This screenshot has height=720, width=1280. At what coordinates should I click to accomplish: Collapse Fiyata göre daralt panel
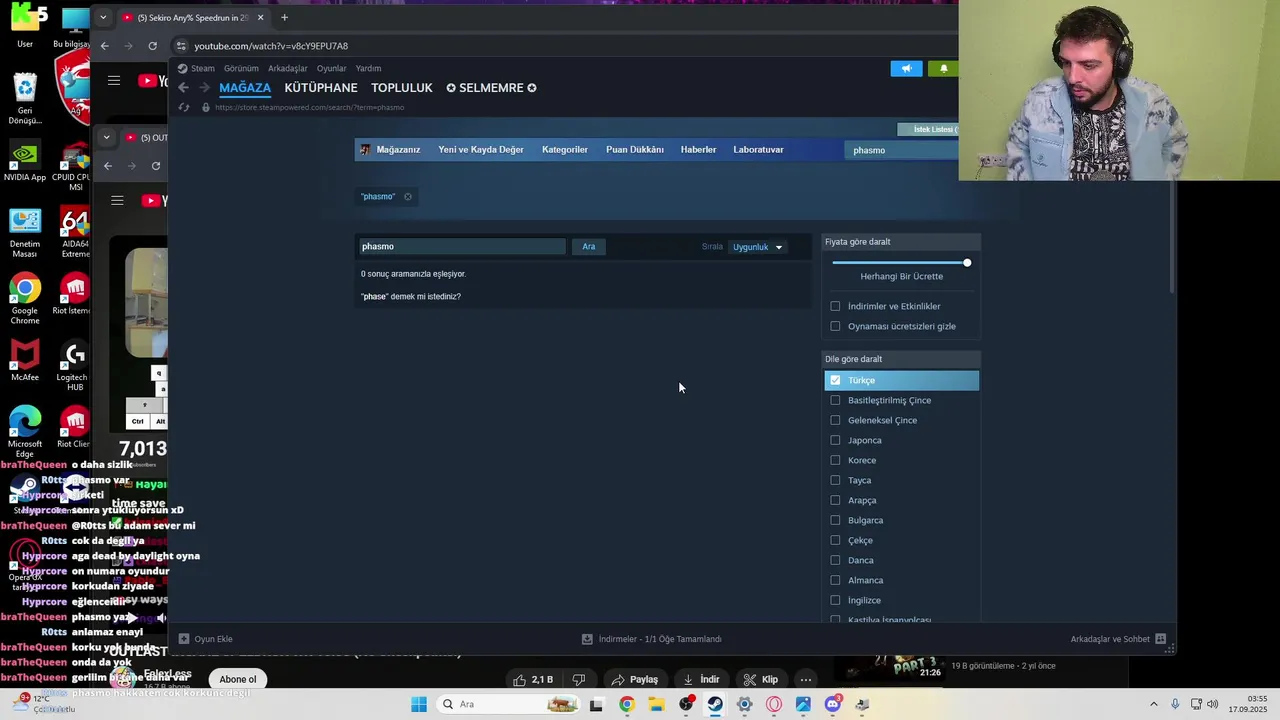click(901, 242)
